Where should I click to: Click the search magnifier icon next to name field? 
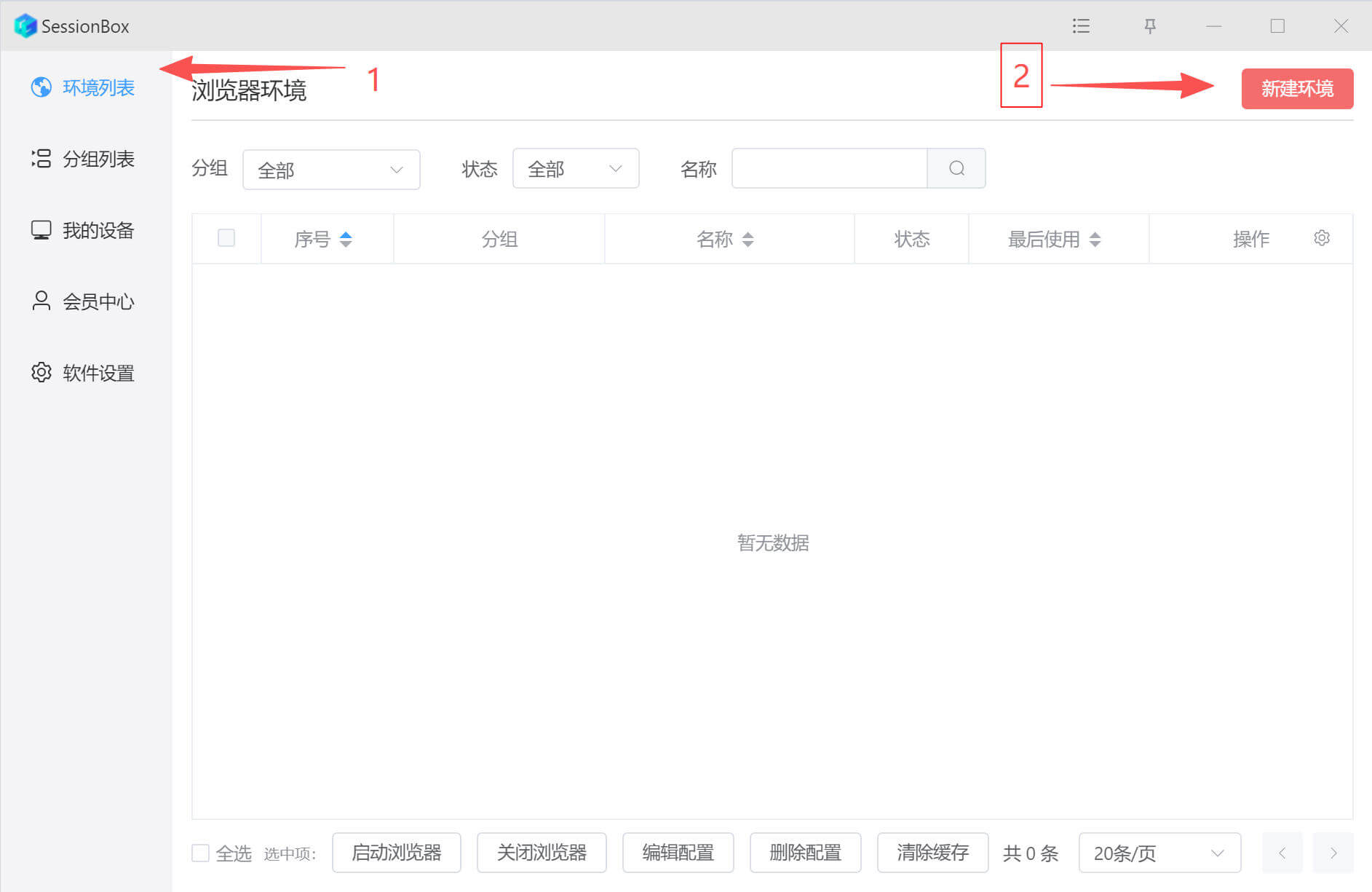(x=956, y=169)
